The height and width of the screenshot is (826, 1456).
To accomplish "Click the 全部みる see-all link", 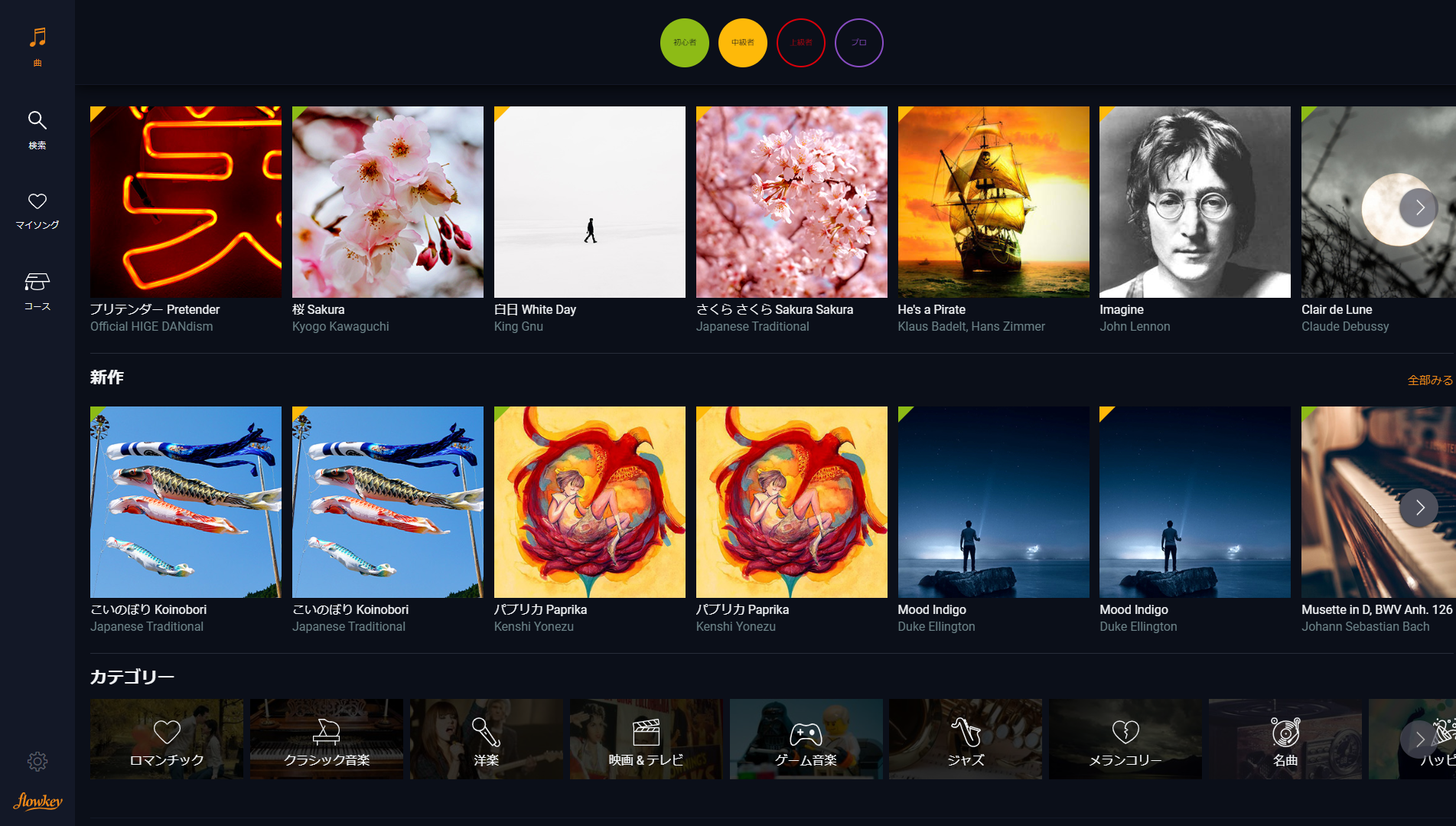I will (x=1430, y=380).
